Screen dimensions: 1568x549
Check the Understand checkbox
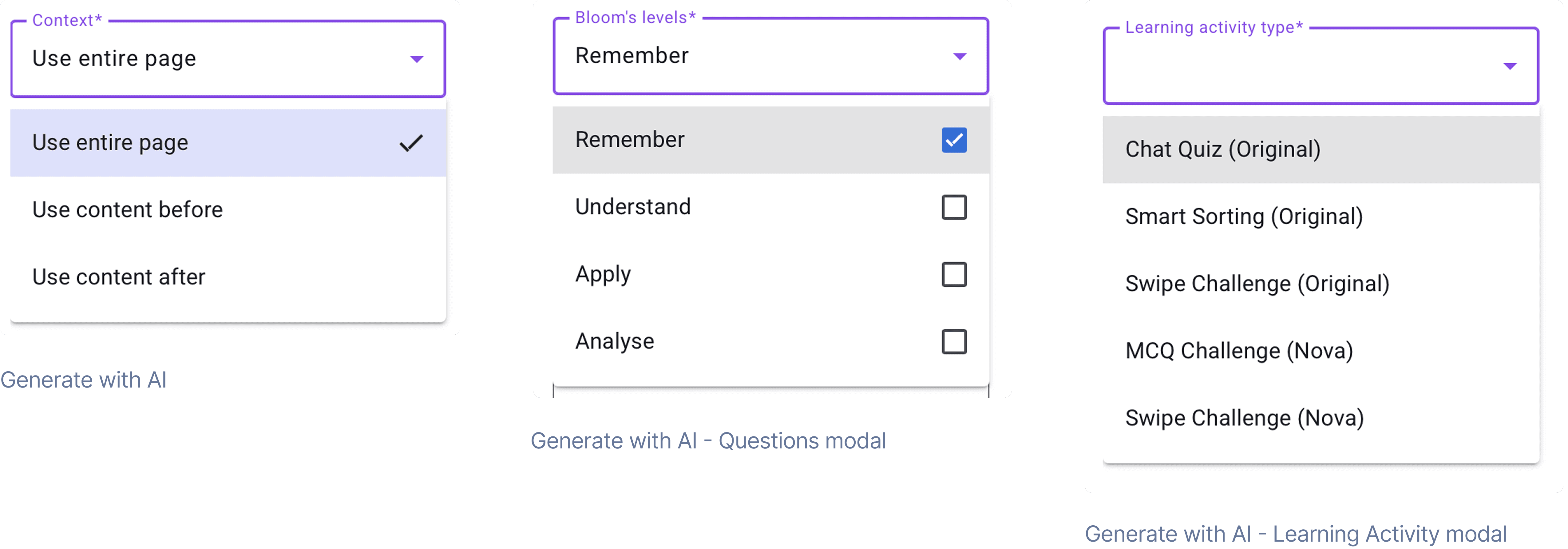click(x=954, y=207)
